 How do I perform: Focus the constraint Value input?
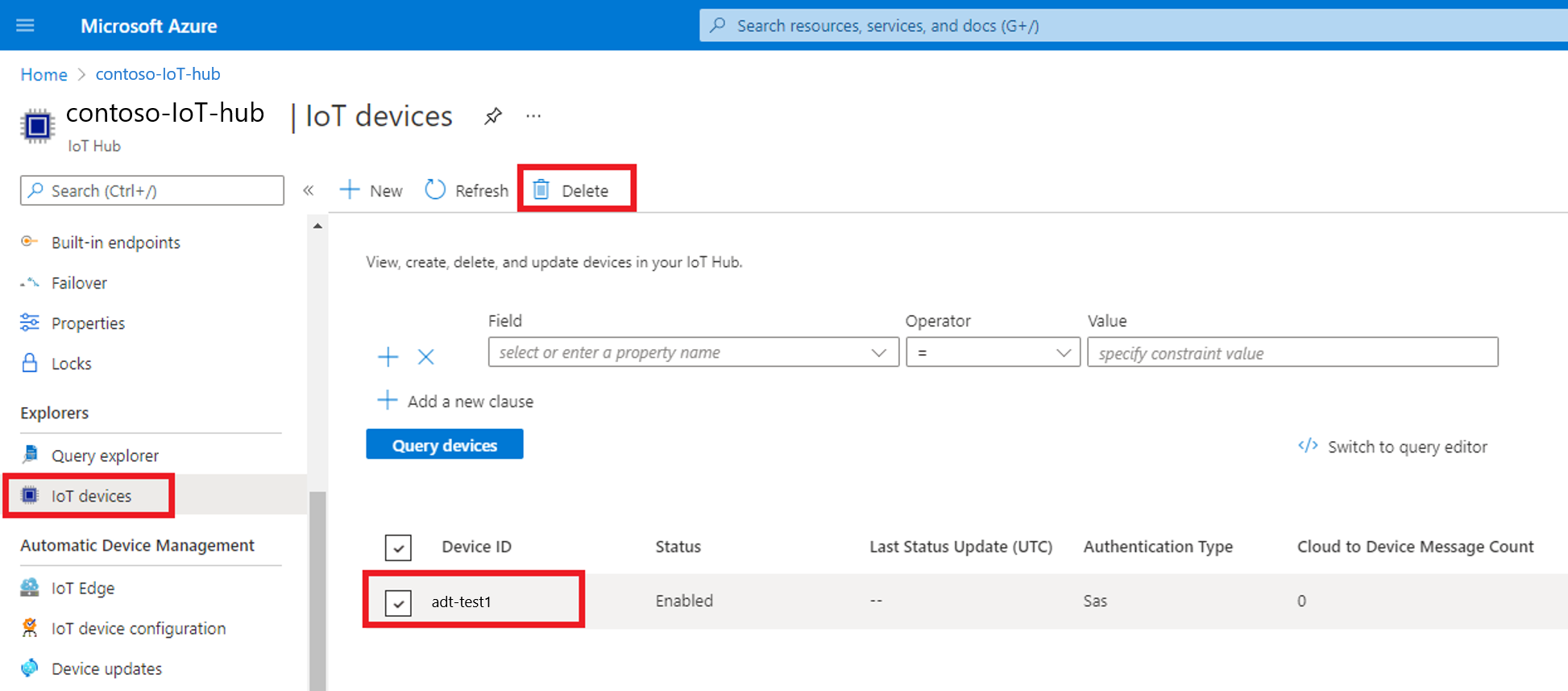pyautogui.click(x=1292, y=352)
